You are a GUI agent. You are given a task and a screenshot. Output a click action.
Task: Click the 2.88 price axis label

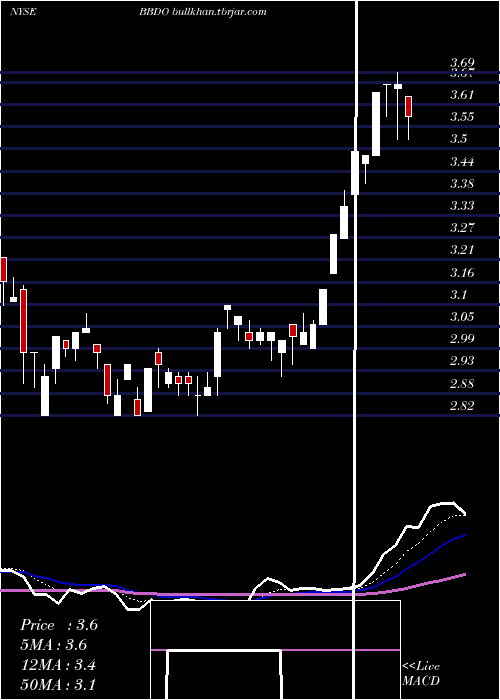coord(462,383)
